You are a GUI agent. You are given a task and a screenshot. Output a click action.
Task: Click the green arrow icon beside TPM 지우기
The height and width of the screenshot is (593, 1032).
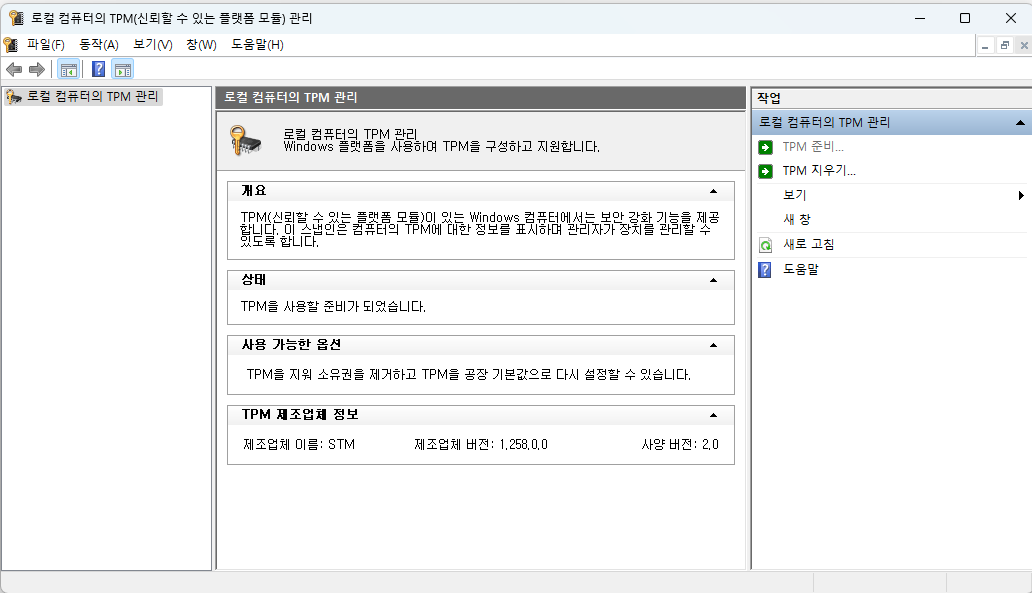(x=765, y=171)
